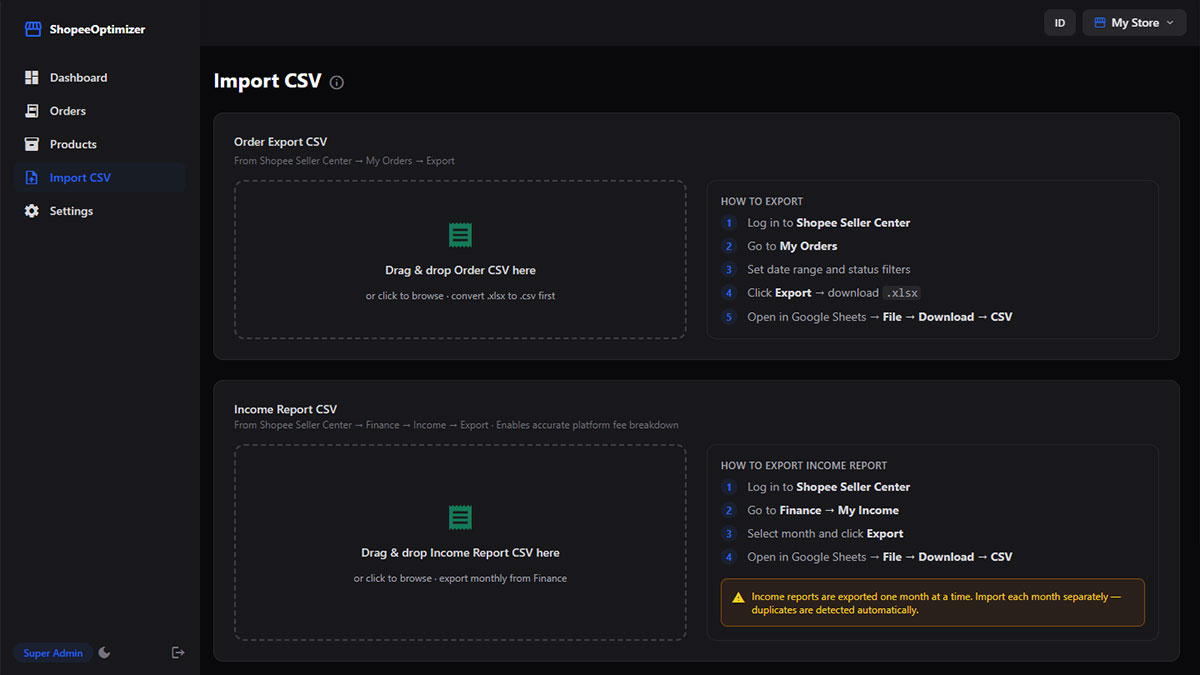This screenshot has height=675, width=1200.
Task: Click the 'Income Report CSV' heading
Action: point(285,409)
